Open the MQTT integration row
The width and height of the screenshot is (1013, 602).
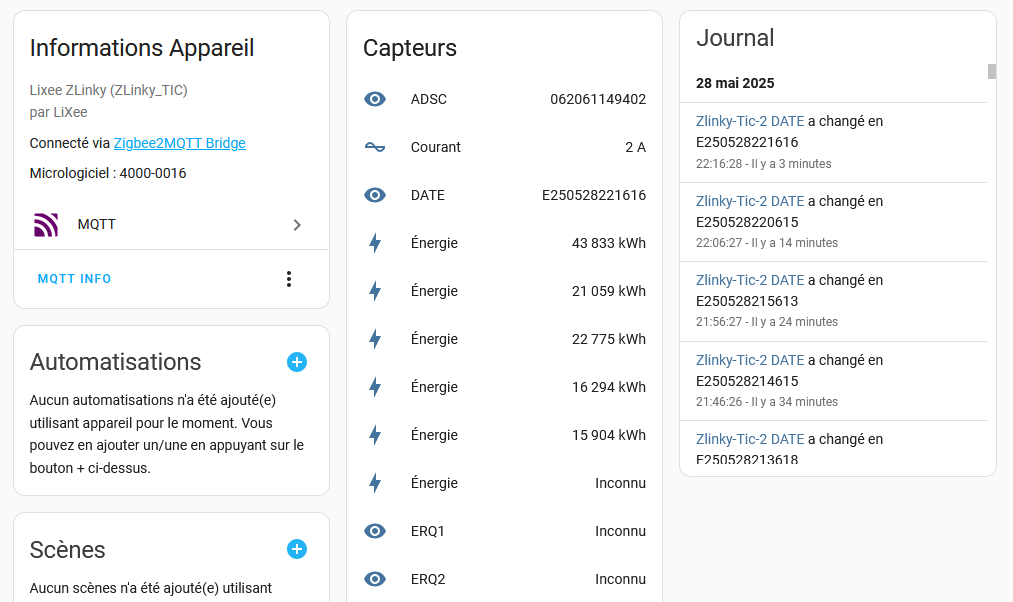pos(171,225)
